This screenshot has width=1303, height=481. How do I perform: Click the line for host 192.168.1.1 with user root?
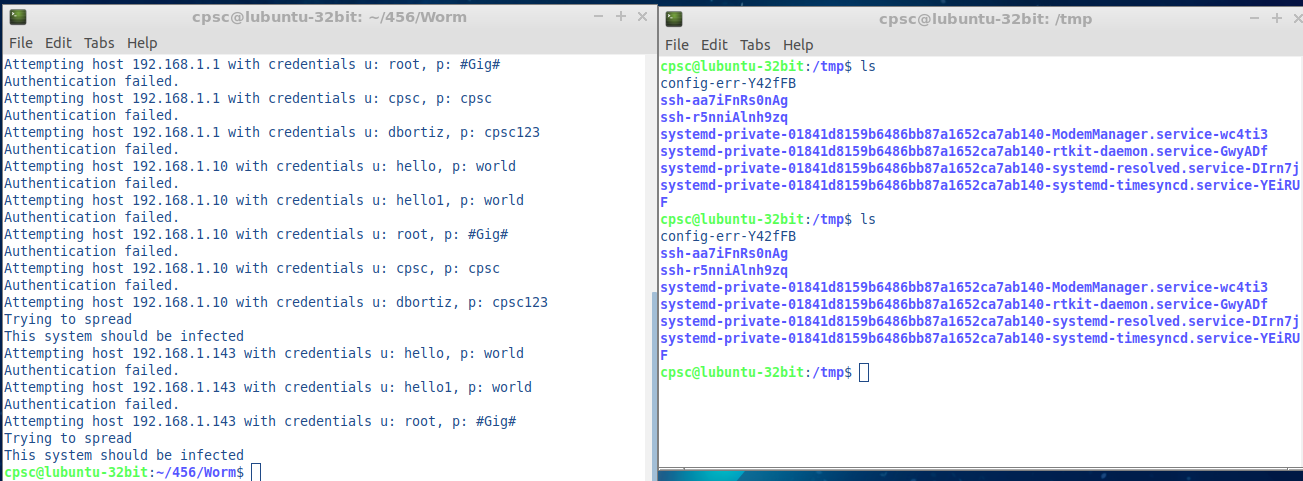click(x=252, y=64)
